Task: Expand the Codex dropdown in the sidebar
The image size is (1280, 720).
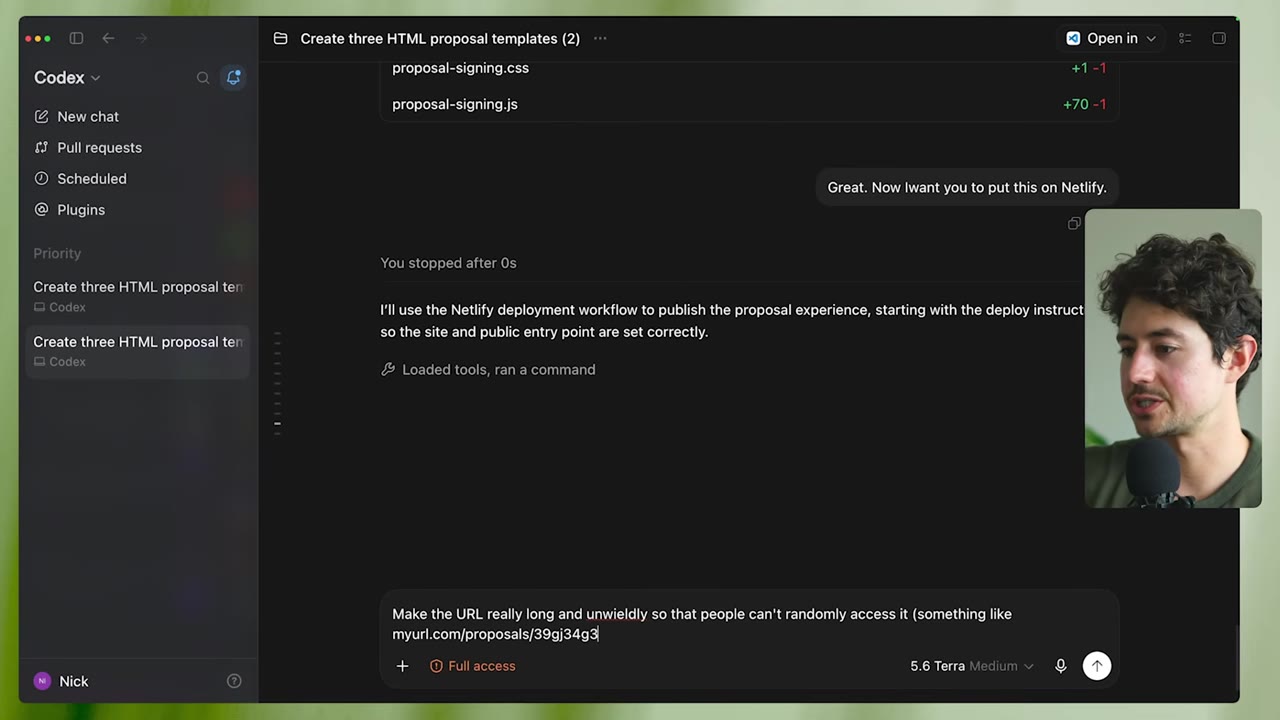Action: pyautogui.click(x=67, y=77)
